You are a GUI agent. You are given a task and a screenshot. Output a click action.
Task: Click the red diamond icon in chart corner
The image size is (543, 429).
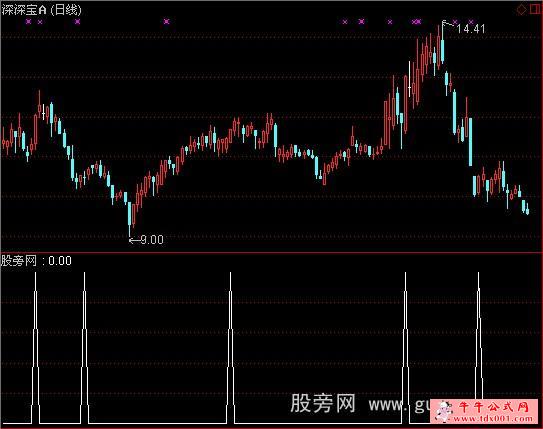(x=521, y=10)
